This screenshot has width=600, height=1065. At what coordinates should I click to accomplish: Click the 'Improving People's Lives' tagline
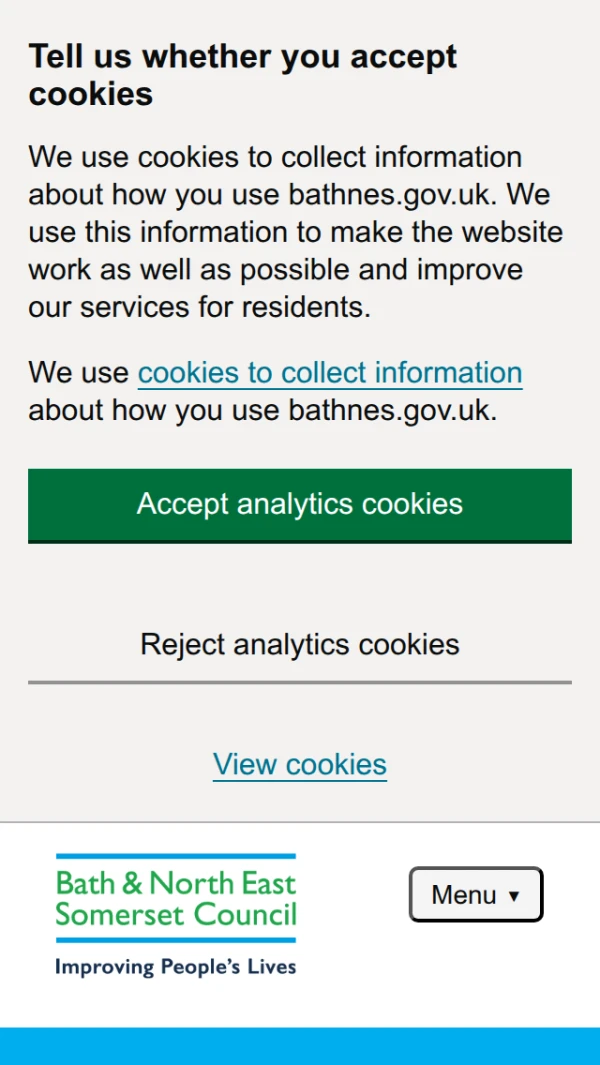coord(176,967)
